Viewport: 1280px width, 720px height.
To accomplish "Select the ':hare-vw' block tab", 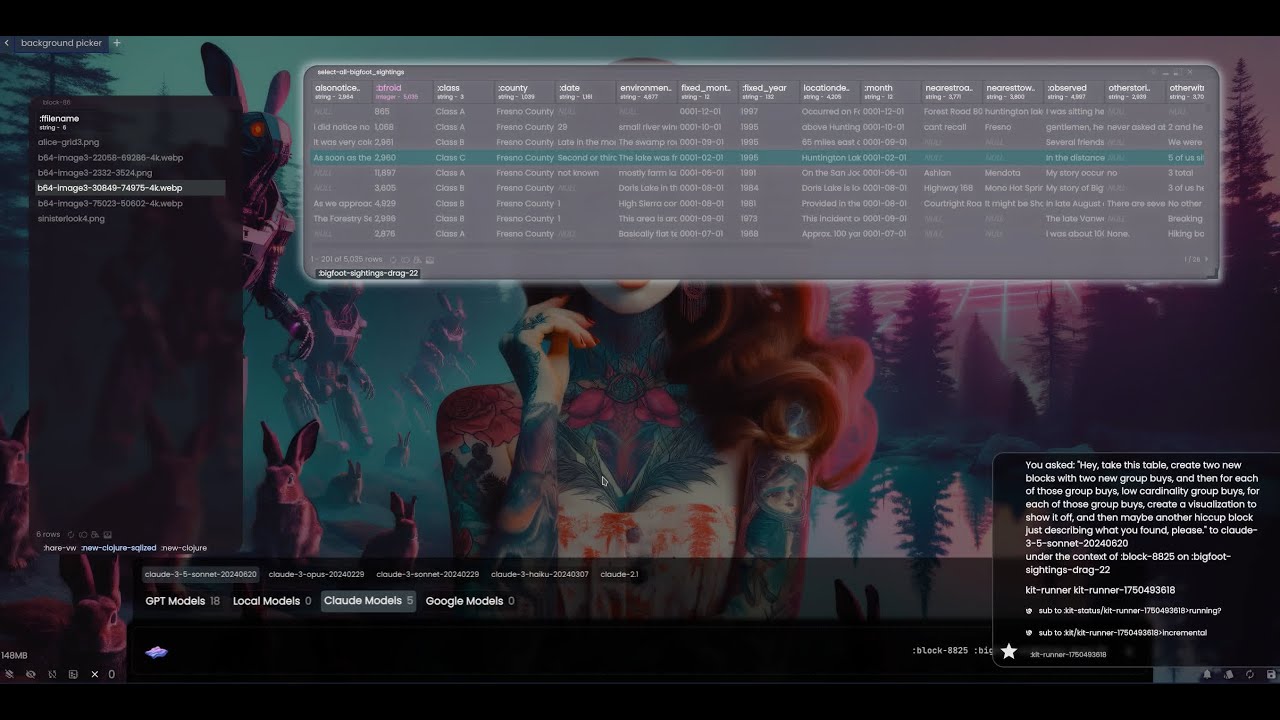I will click(x=60, y=548).
